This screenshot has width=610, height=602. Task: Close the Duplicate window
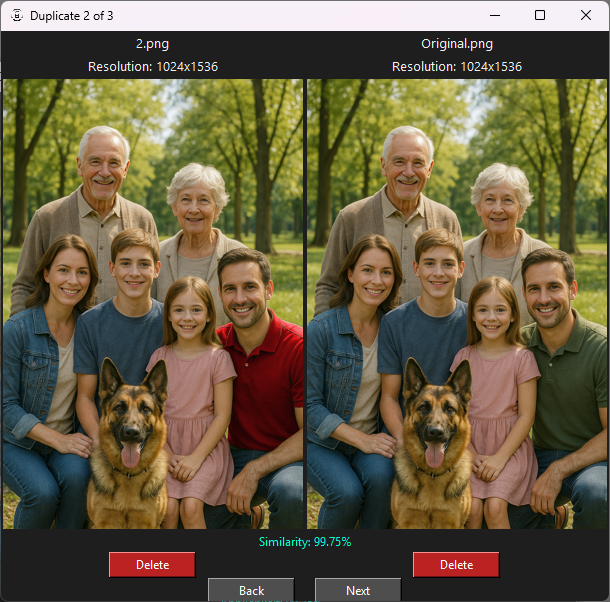(x=585, y=16)
